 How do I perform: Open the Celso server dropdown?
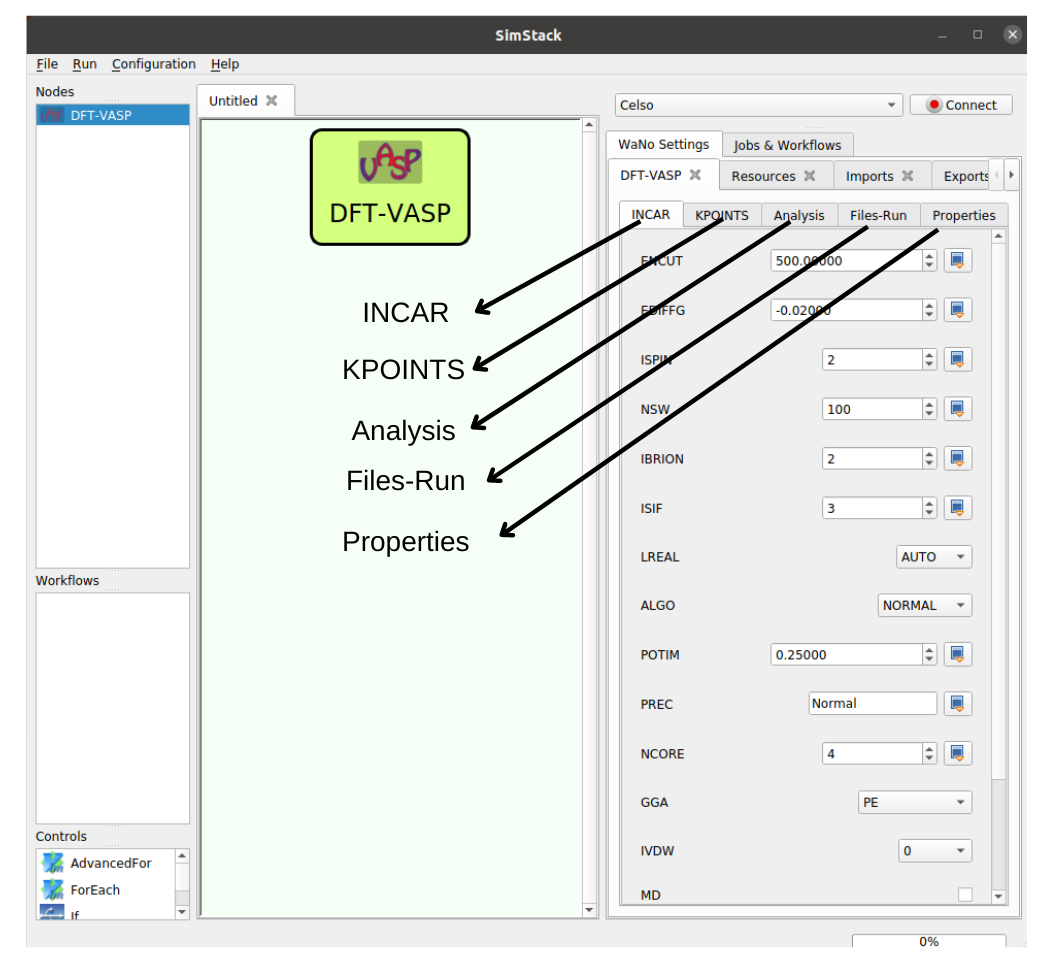pyautogui.click(x=759, y=105)
